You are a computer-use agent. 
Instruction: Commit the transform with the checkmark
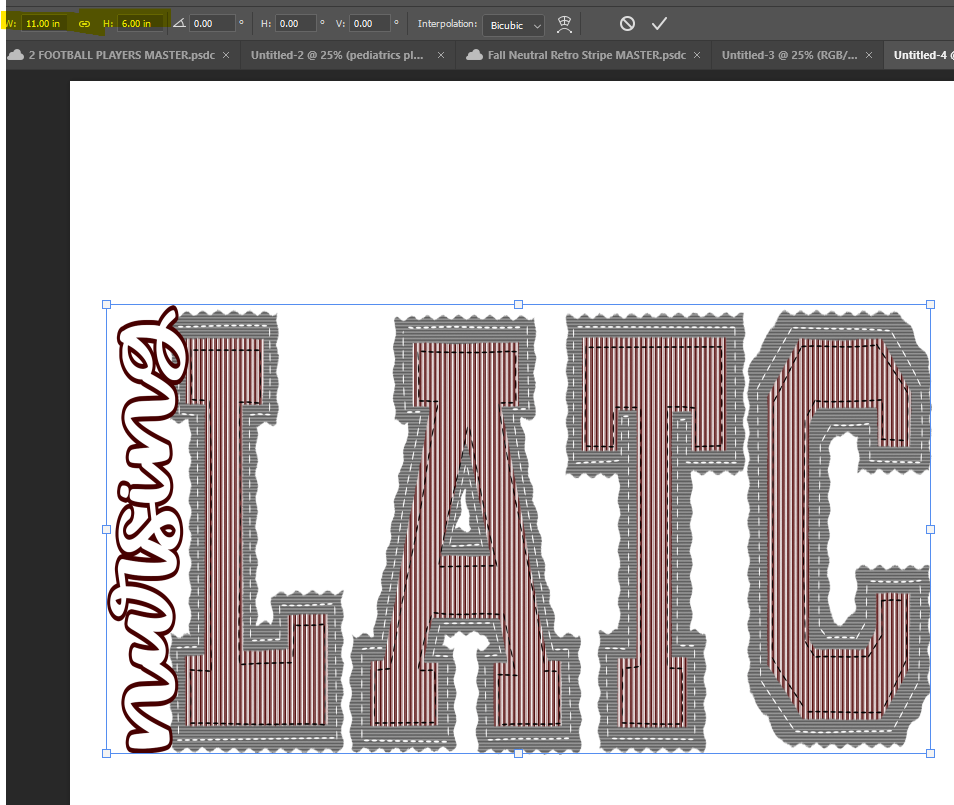click(659, 24)
